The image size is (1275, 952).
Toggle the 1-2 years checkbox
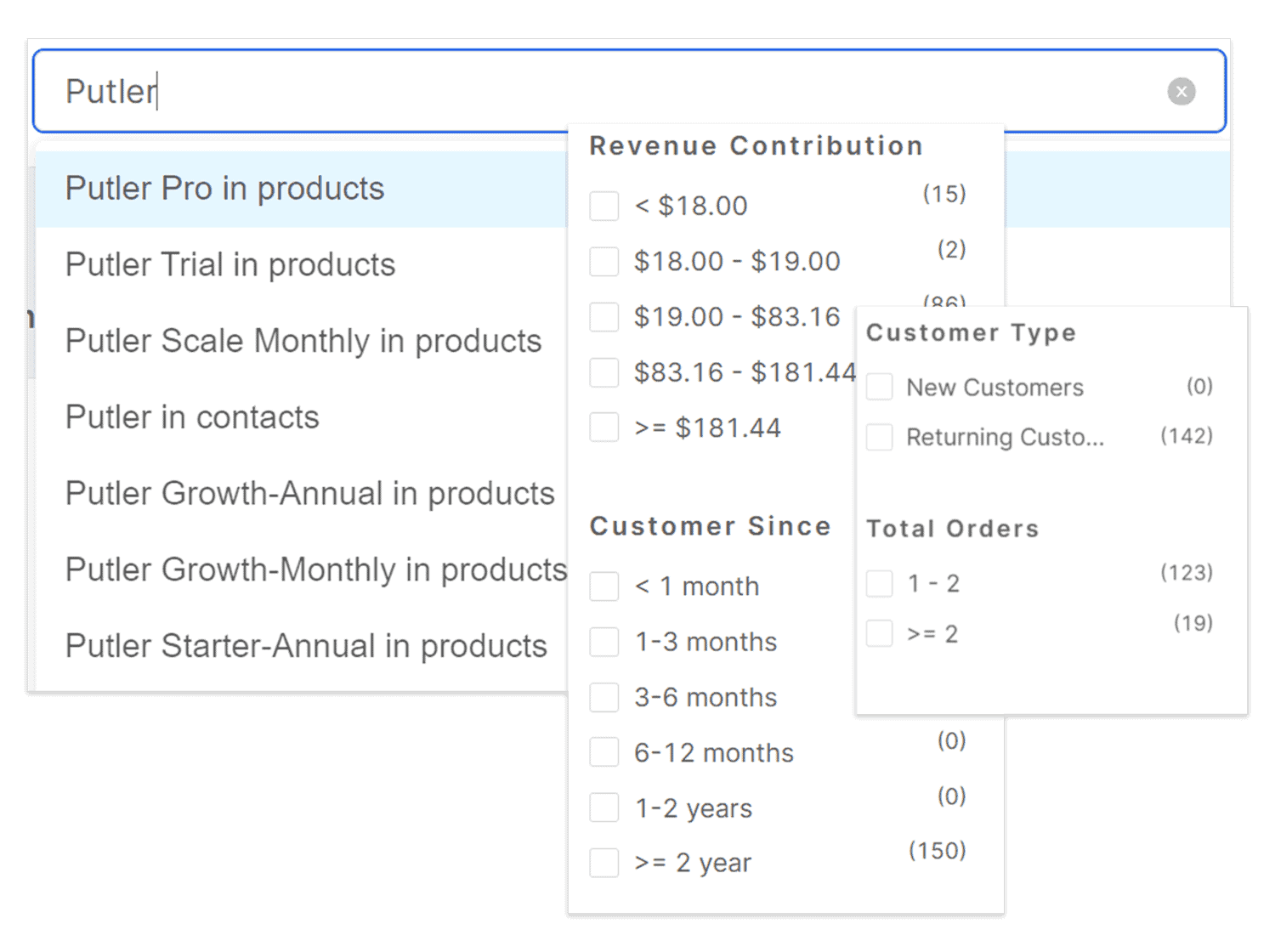coord(604,808)
